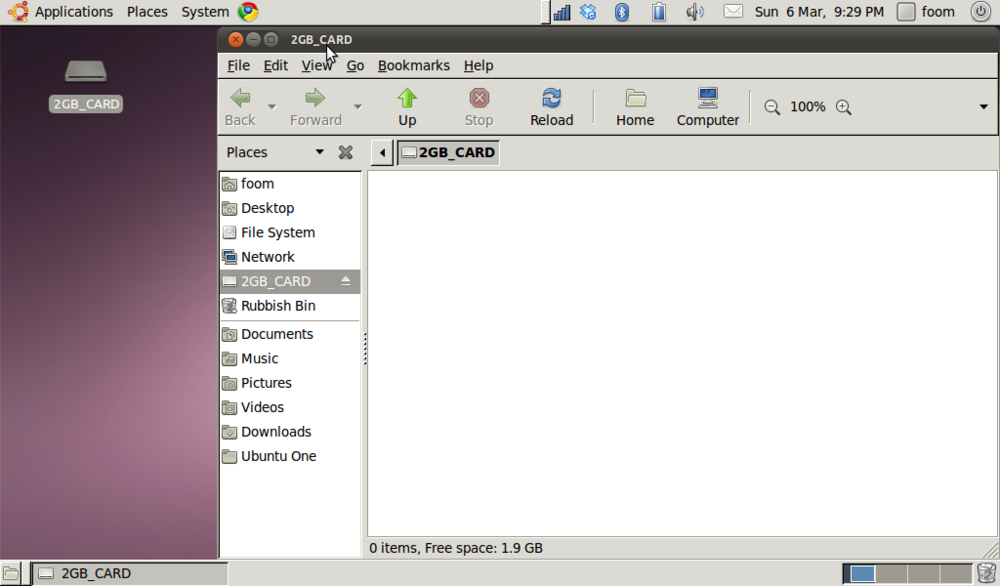Zoom out with the magnifier minus icon

click(x=772, y=107)
